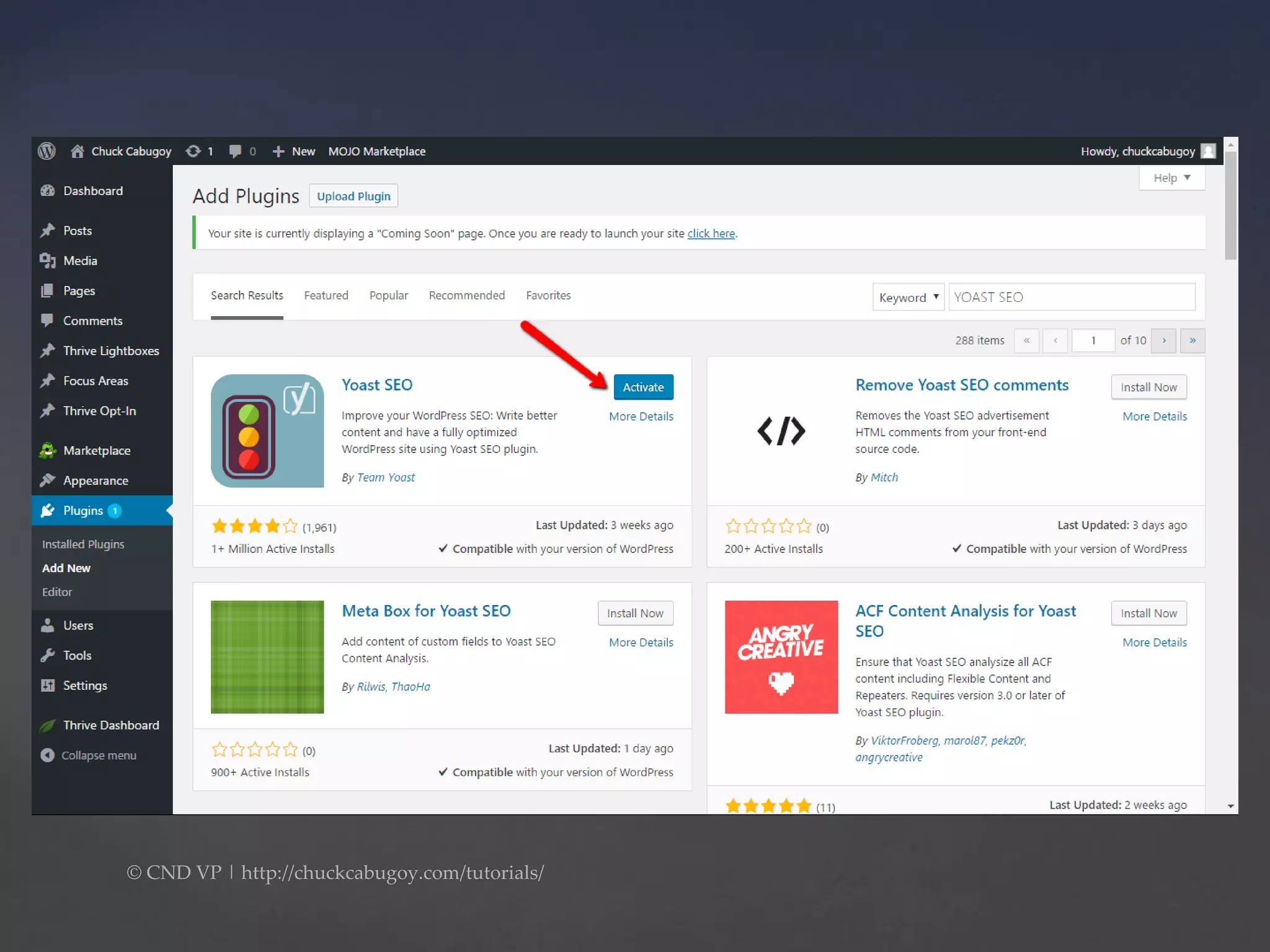Switch to the Search Results tab
Screen dimensions: 1270x952
pos(247,296)
